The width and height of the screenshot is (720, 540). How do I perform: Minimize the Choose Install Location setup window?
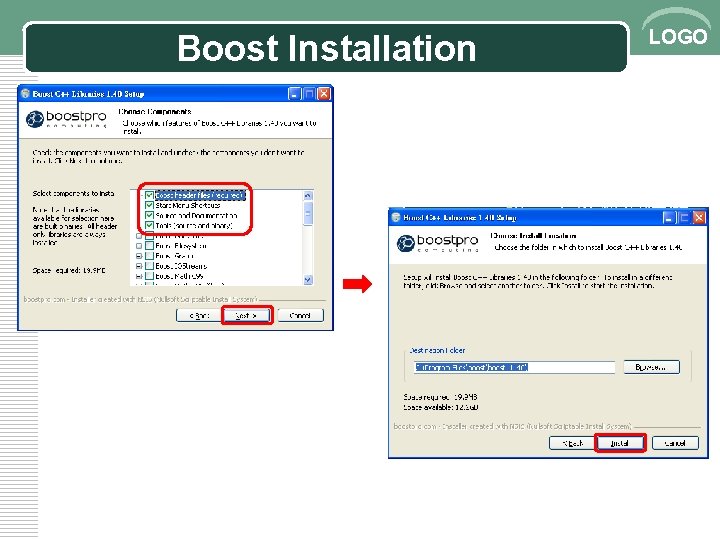[669, 218]
